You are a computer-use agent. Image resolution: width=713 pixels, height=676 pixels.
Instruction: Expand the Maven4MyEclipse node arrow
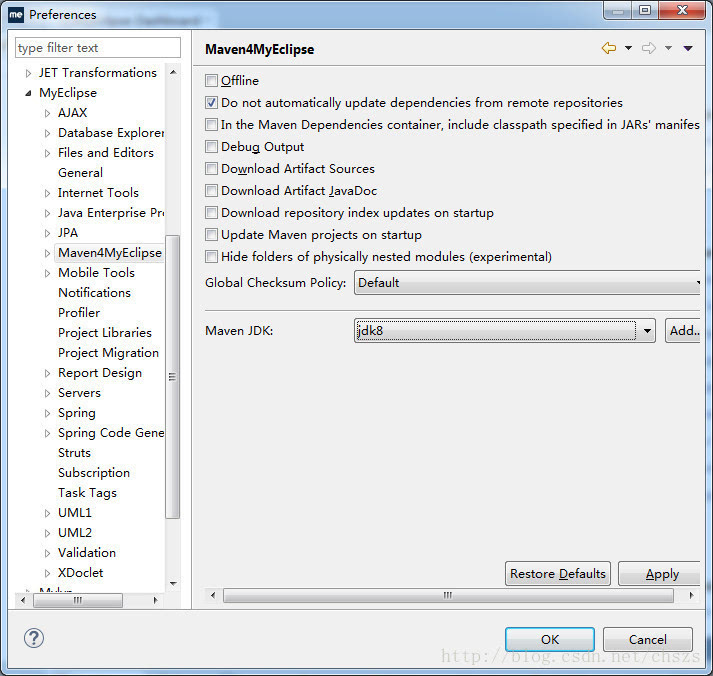[47, 253]
